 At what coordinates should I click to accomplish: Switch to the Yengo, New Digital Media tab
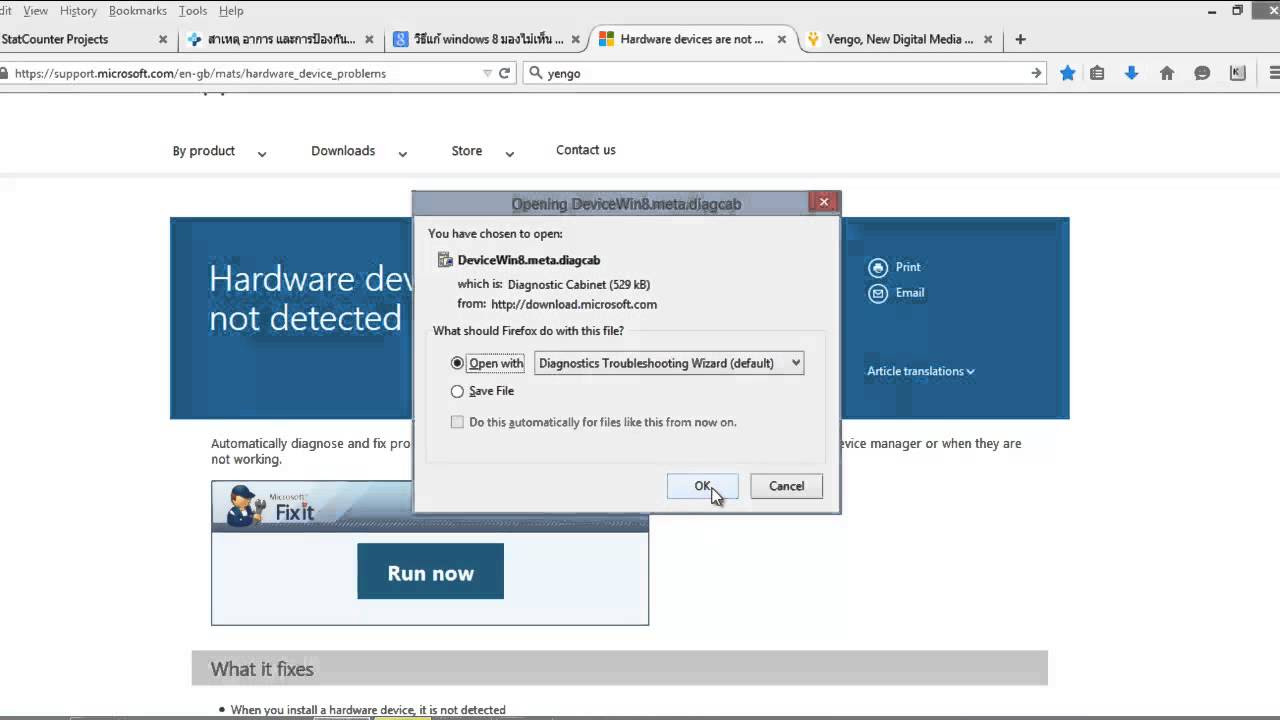[x=899, y=39]
